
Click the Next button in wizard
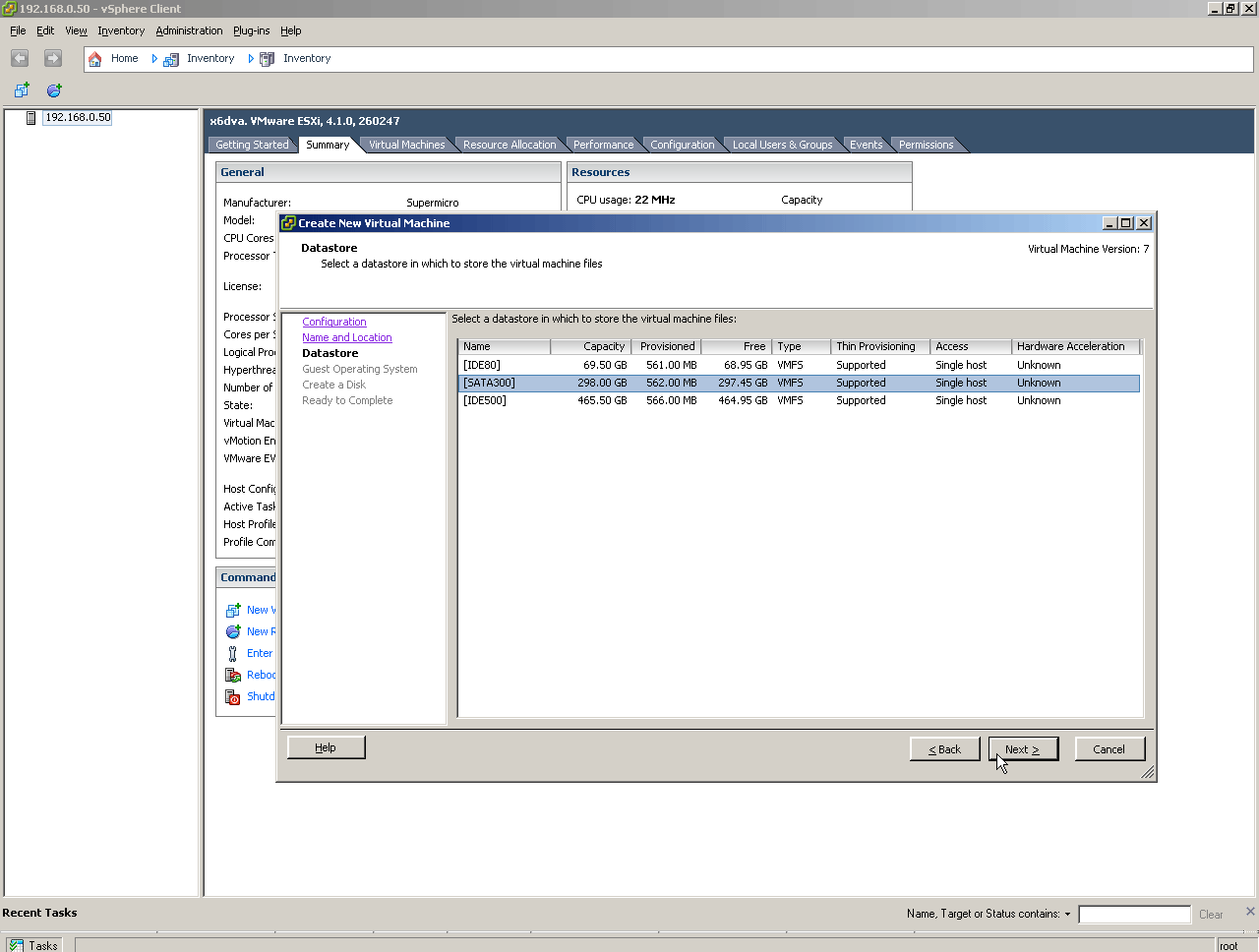1023,749
